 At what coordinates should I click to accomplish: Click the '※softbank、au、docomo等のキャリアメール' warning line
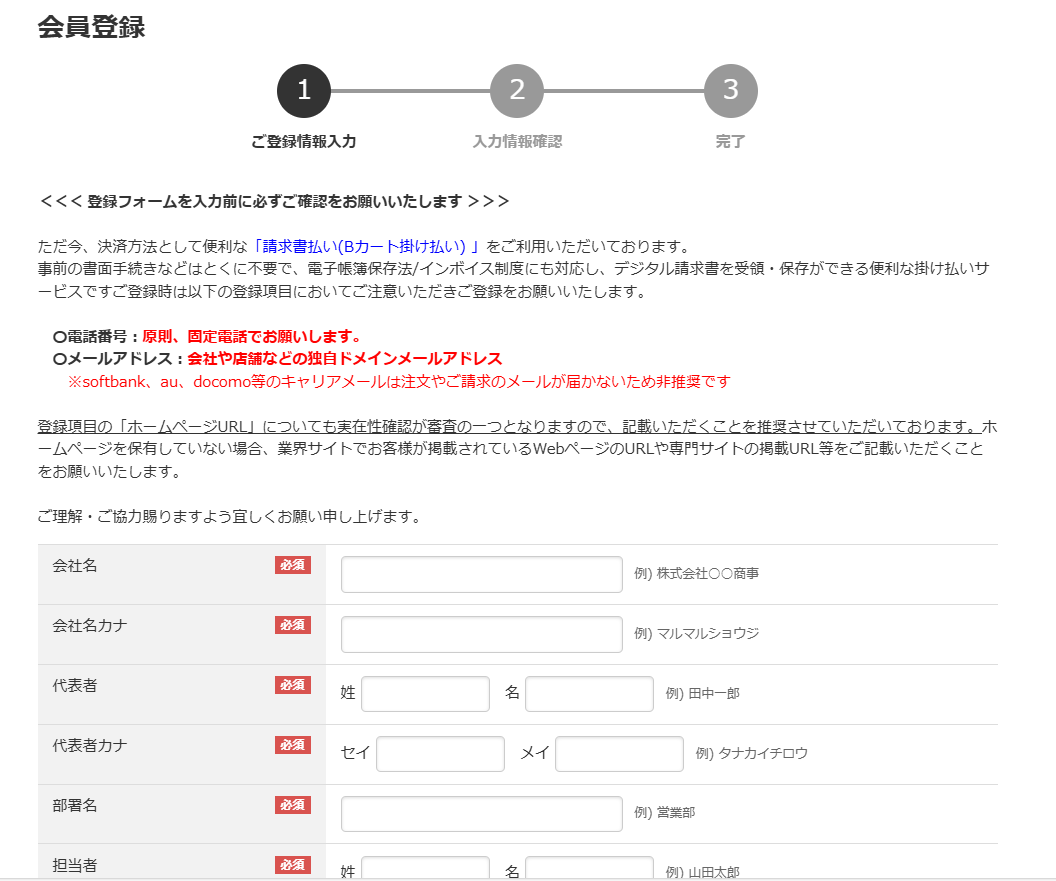click(x=399, y=382)
